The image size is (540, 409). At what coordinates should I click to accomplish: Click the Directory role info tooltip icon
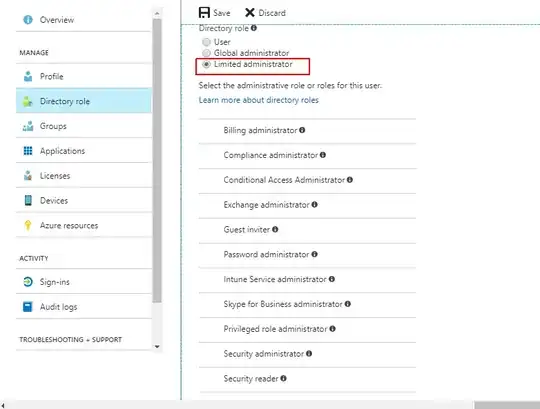(254, 28)
